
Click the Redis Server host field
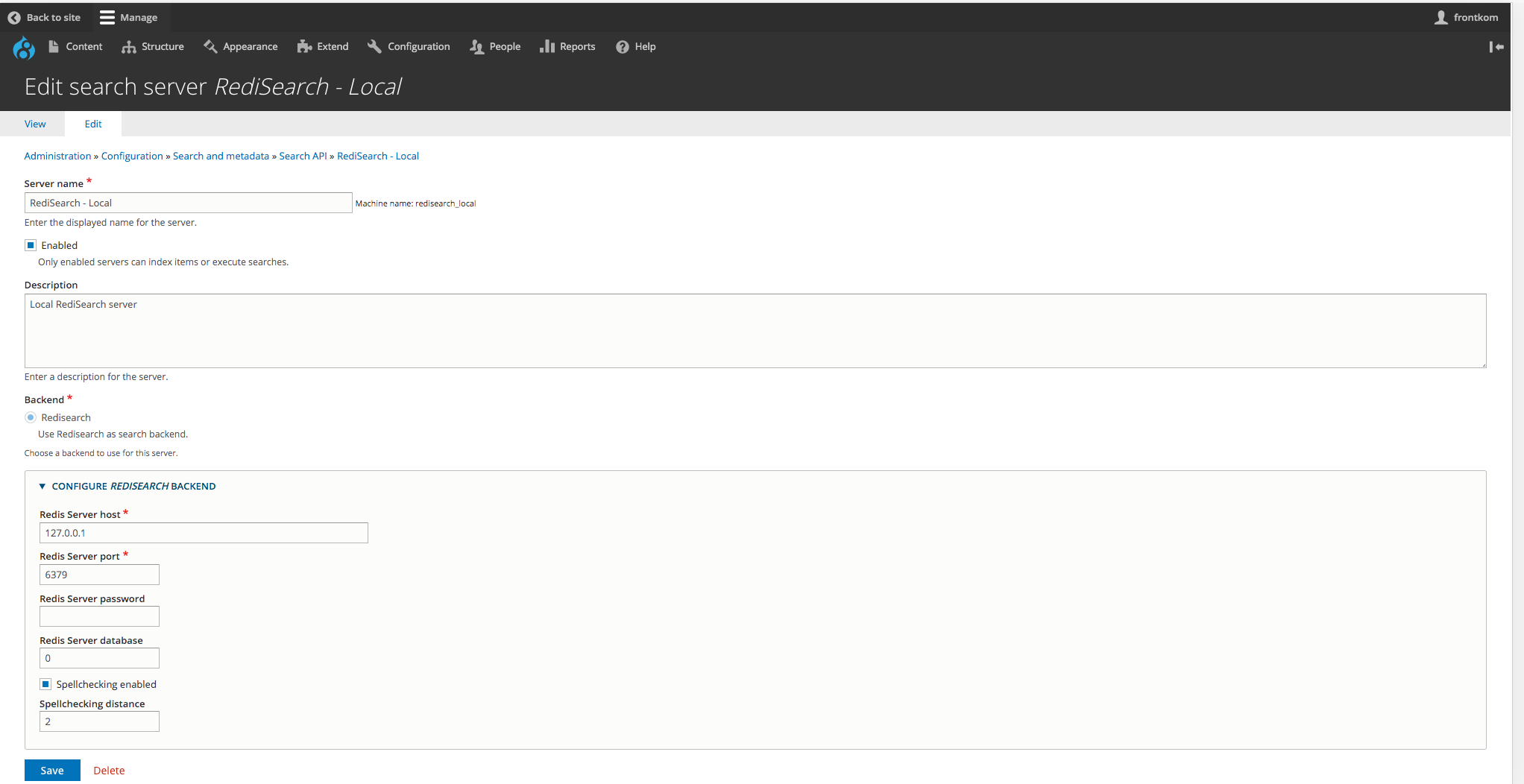[x=204, y=533]
